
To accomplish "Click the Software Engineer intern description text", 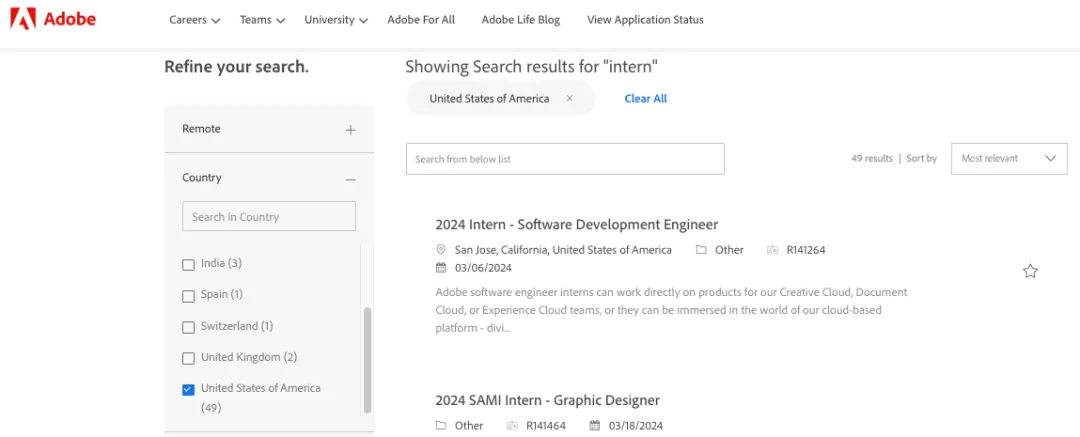I will [672, 310].
